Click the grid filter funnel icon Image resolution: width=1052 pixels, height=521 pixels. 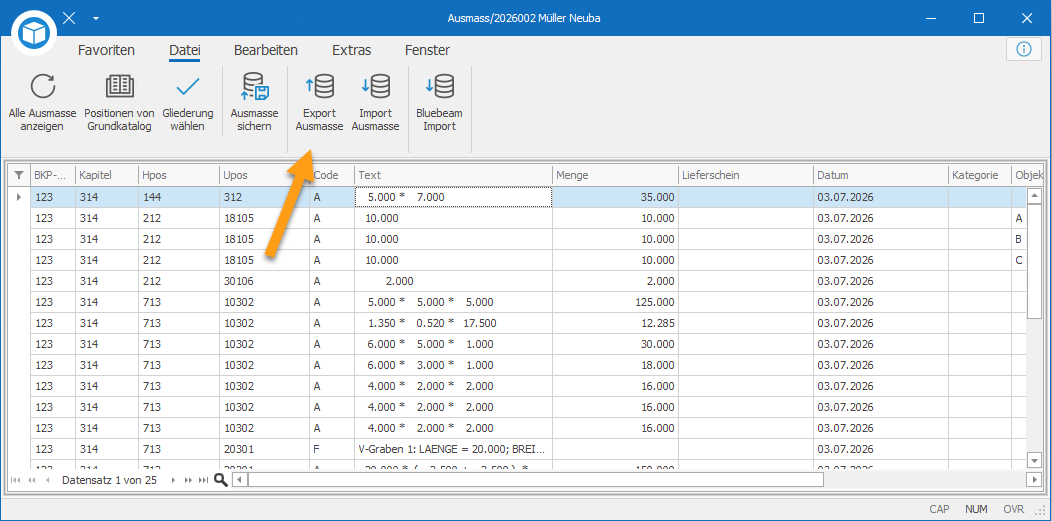coord(18,175)
